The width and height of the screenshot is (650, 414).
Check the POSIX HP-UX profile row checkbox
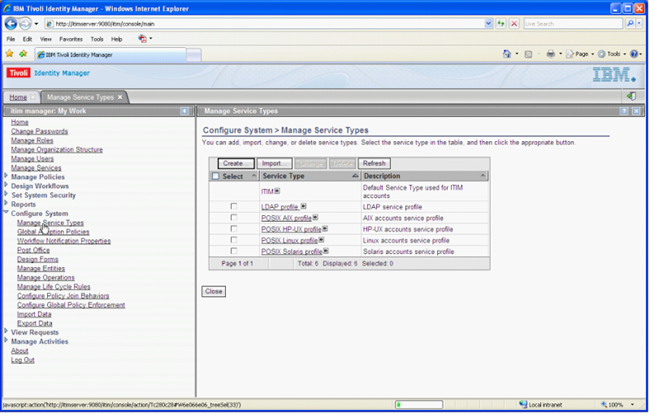tap(234, 229)
